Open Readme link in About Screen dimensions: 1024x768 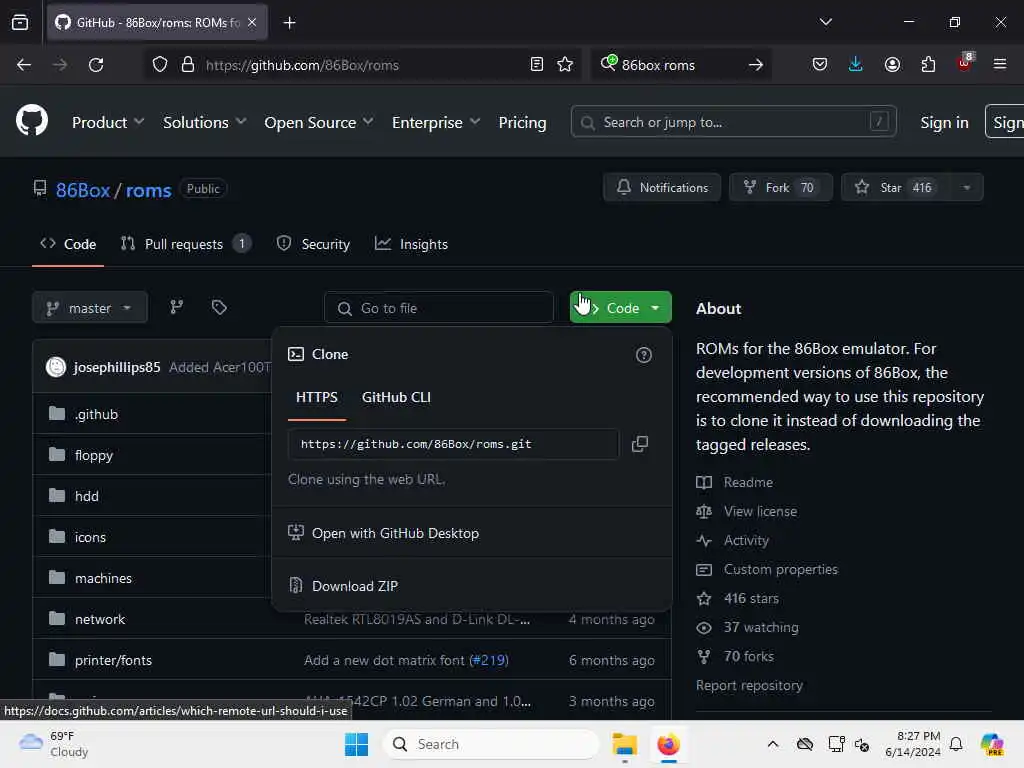point(748,482)
